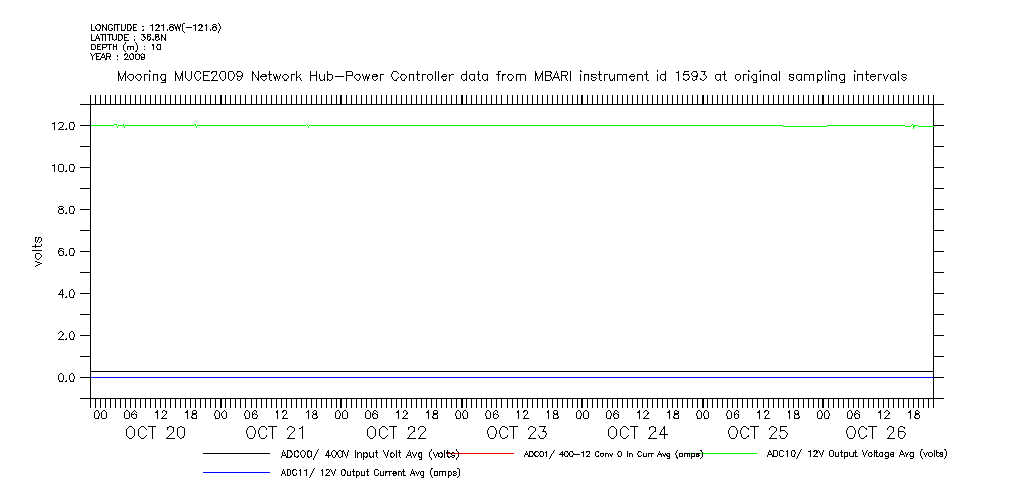Click the OCT 24 date label
Viewport: 1009px width, 504px height.
637,433
